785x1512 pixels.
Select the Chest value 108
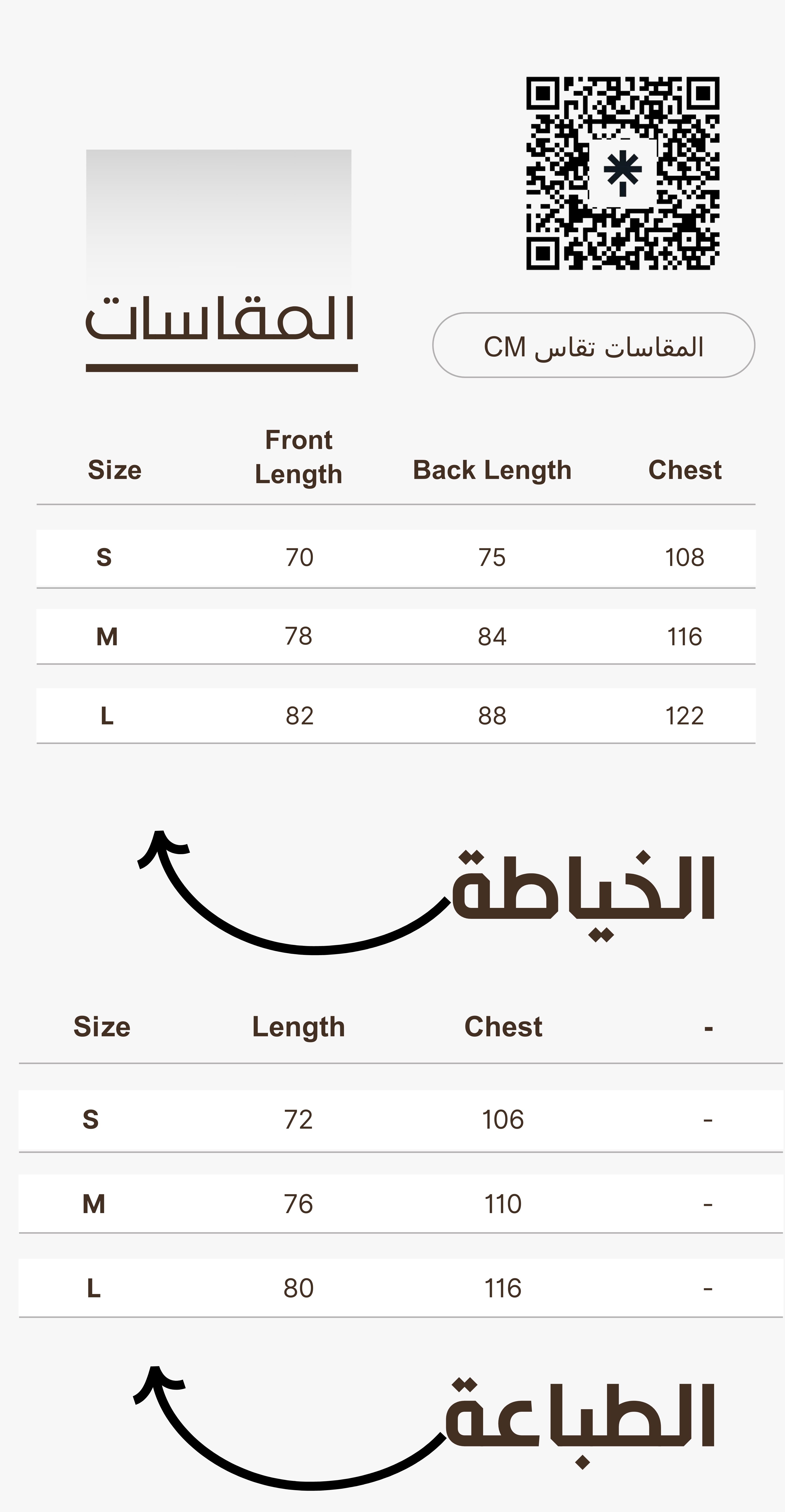tap(684, 557)
